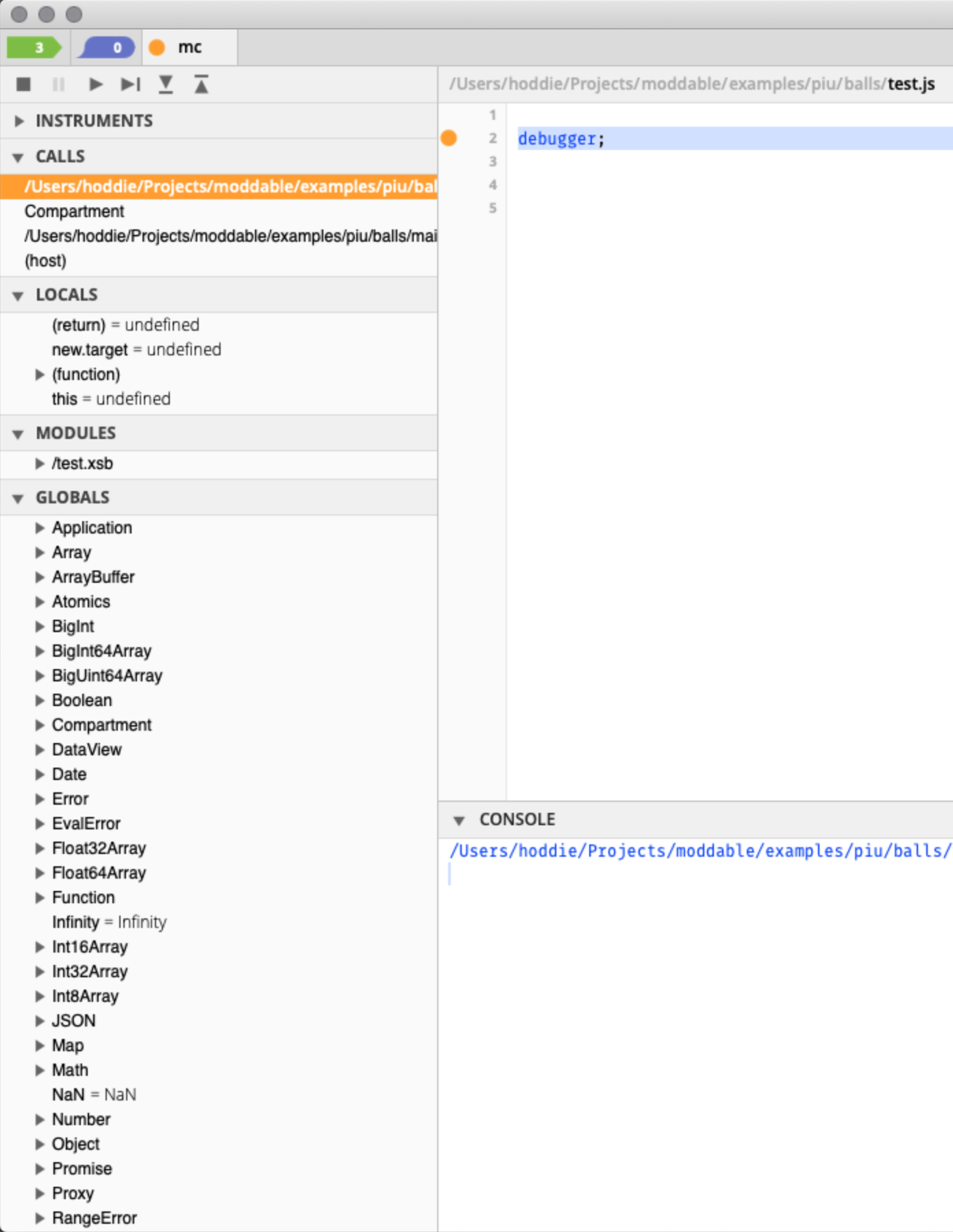Click the step into button
The height and width of the screenshot is (1232, 953).
166,84
